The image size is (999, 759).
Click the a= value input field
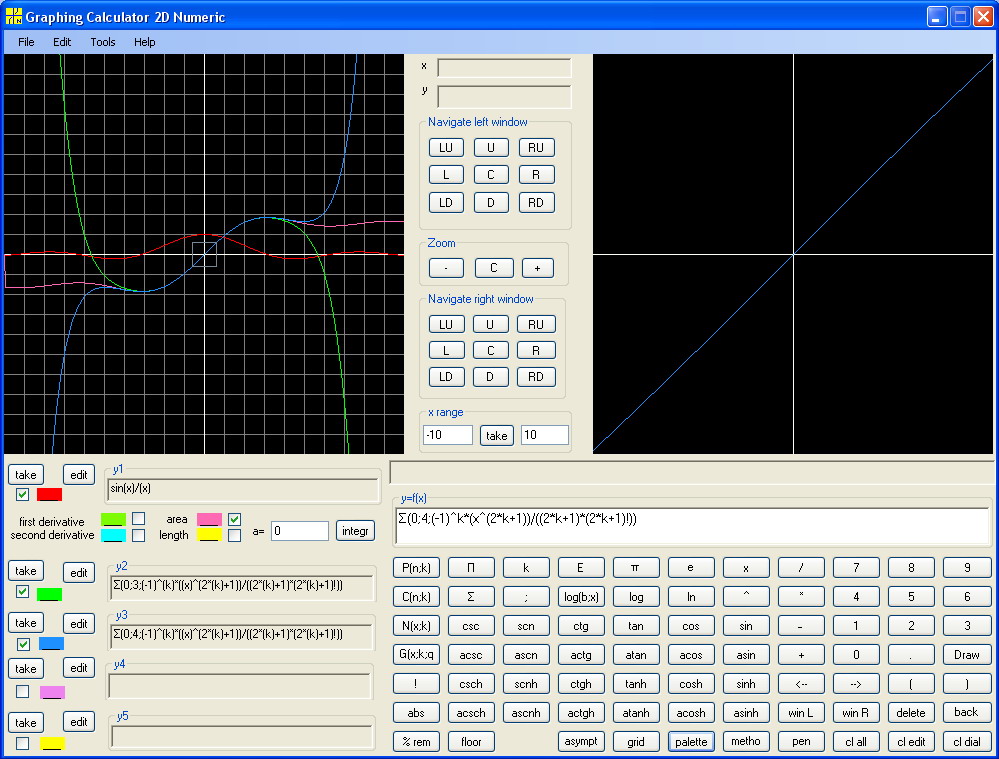click(x=299, y=531)
